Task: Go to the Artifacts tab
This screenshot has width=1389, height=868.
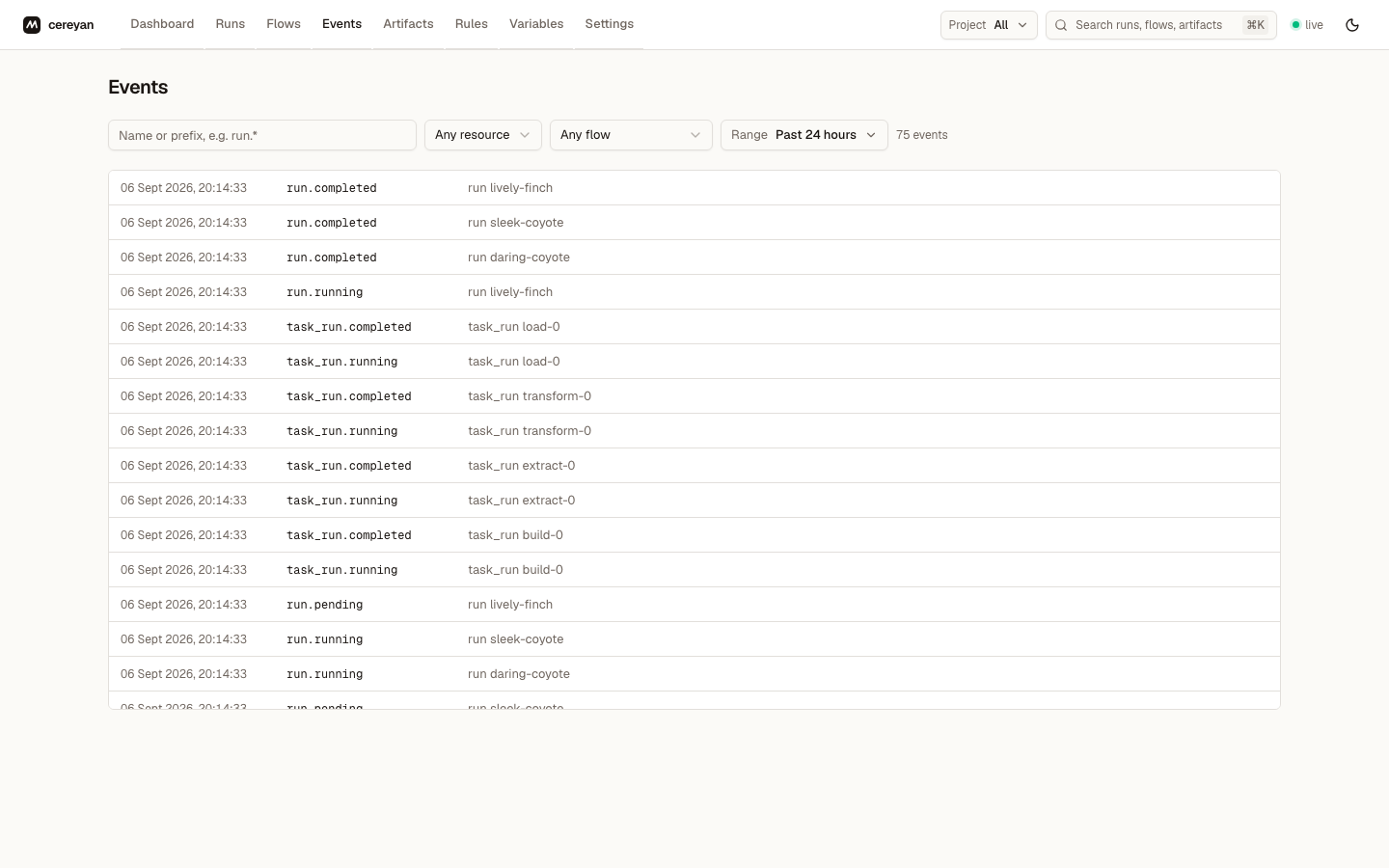Action: [408, 24]
